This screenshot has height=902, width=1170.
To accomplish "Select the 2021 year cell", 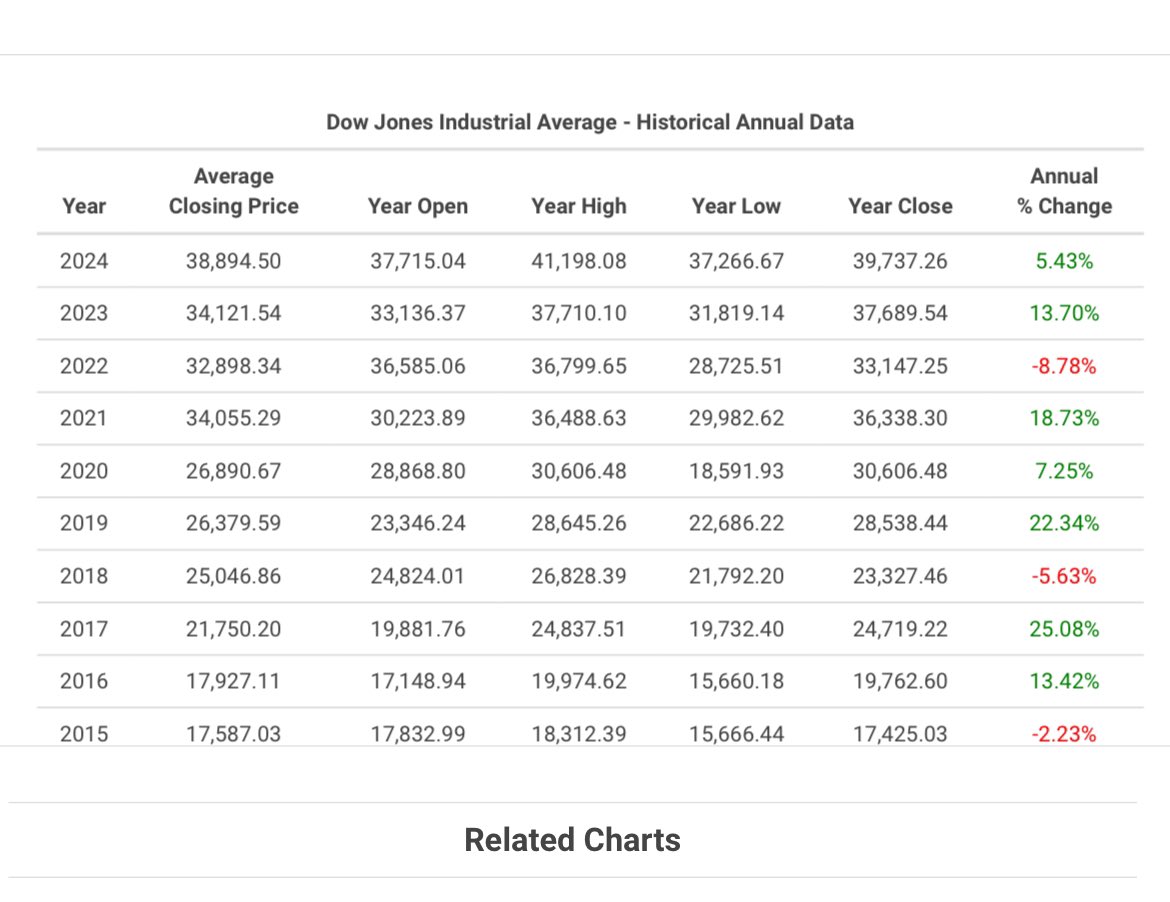I will point(84,419).
